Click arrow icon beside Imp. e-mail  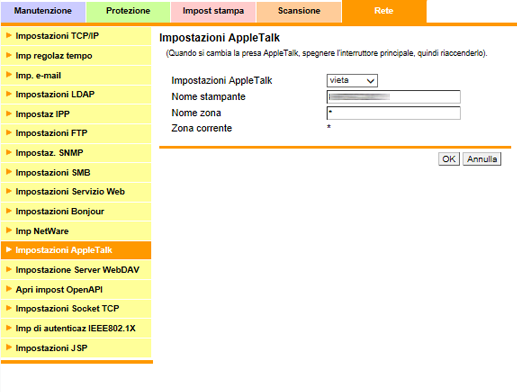(x=9, y=75)
